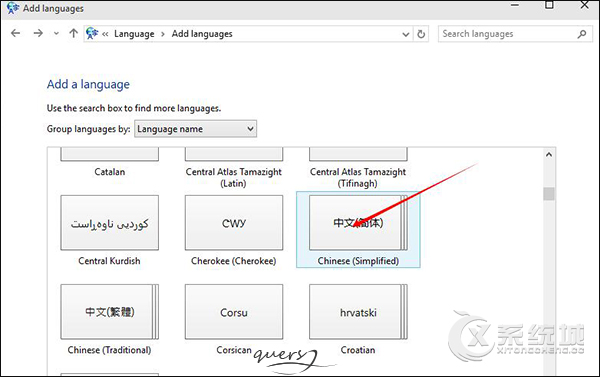Click the scroll up arrow of list
Viewport: 600px width, 377px height.
click(x=549, y=155)
